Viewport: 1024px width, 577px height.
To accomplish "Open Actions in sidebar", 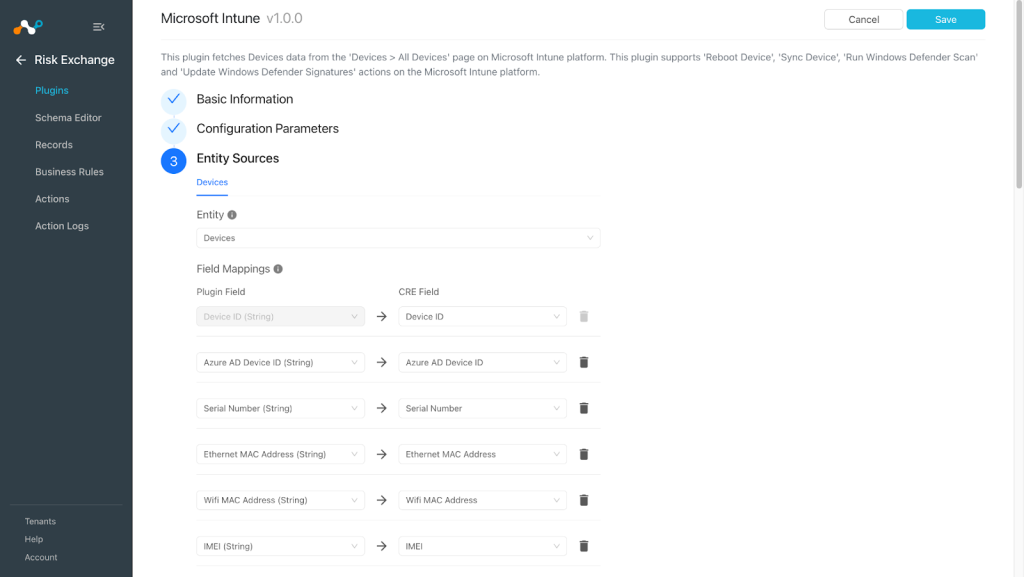I will point(52,199).
